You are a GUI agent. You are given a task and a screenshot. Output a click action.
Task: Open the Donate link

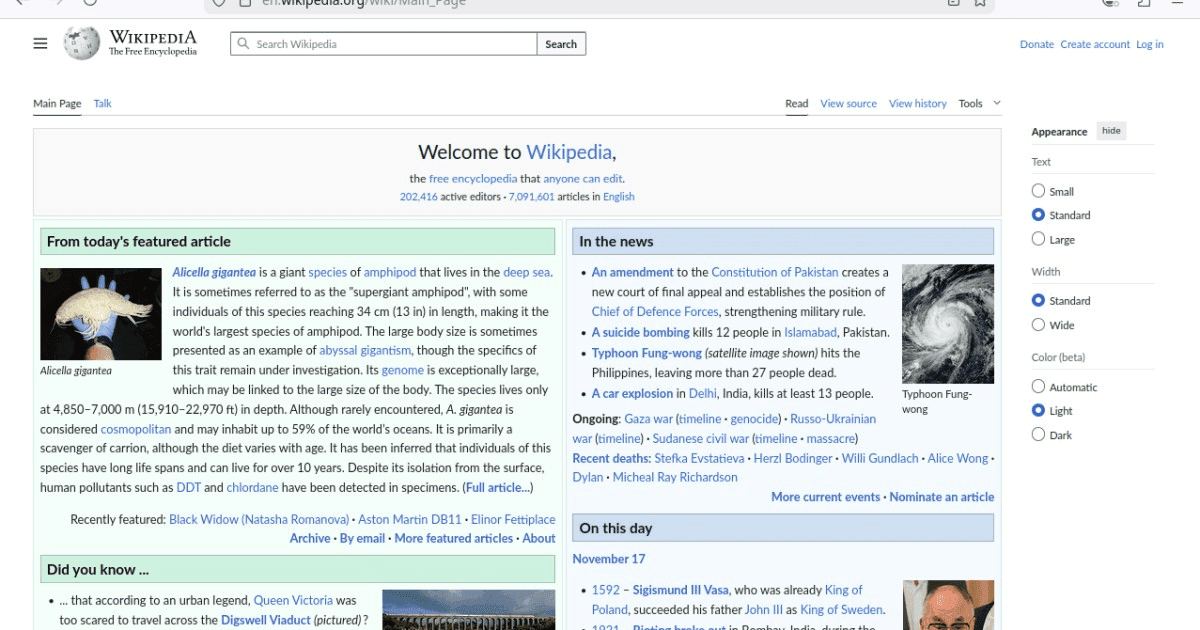click(x=1037, y=44)
